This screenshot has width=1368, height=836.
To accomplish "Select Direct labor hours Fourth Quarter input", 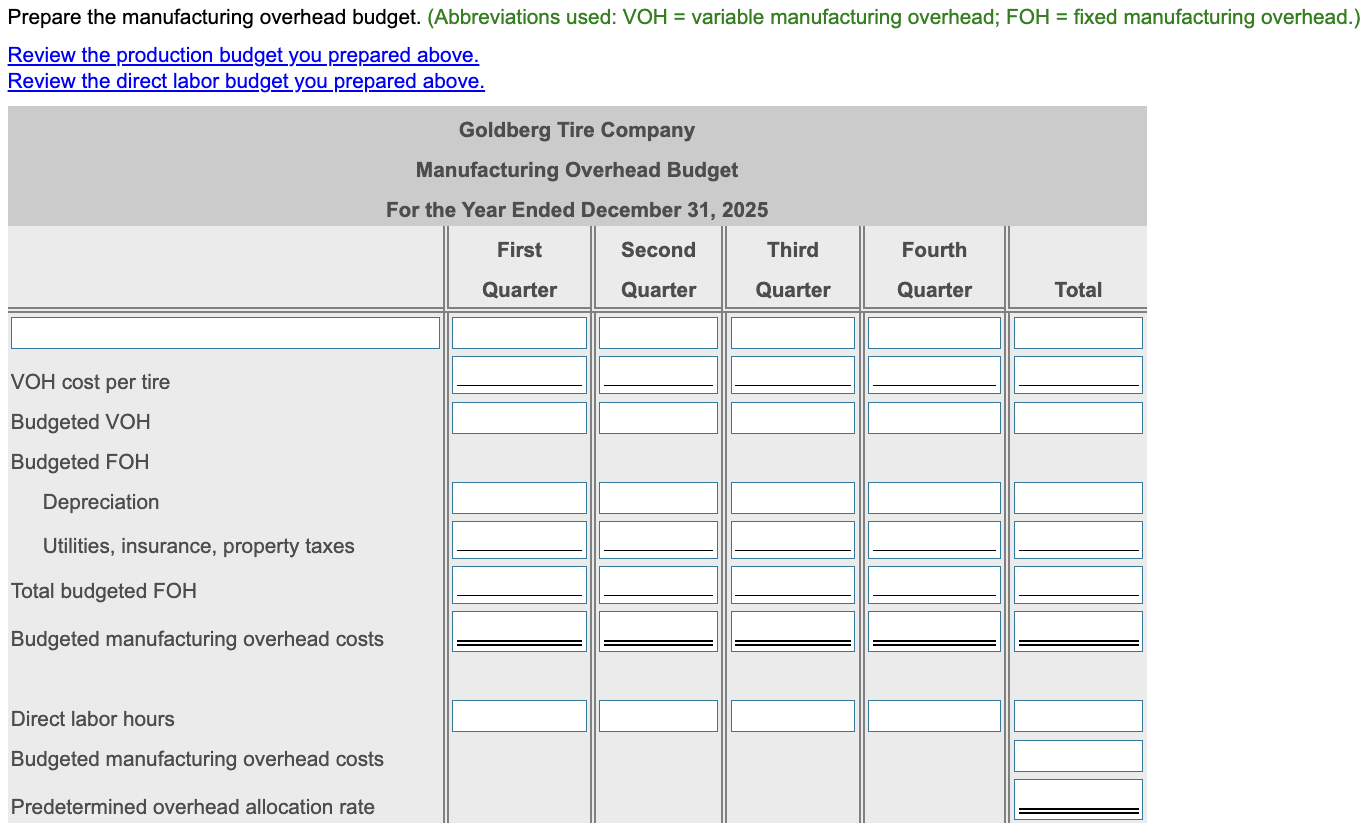I will pos(934,716).
